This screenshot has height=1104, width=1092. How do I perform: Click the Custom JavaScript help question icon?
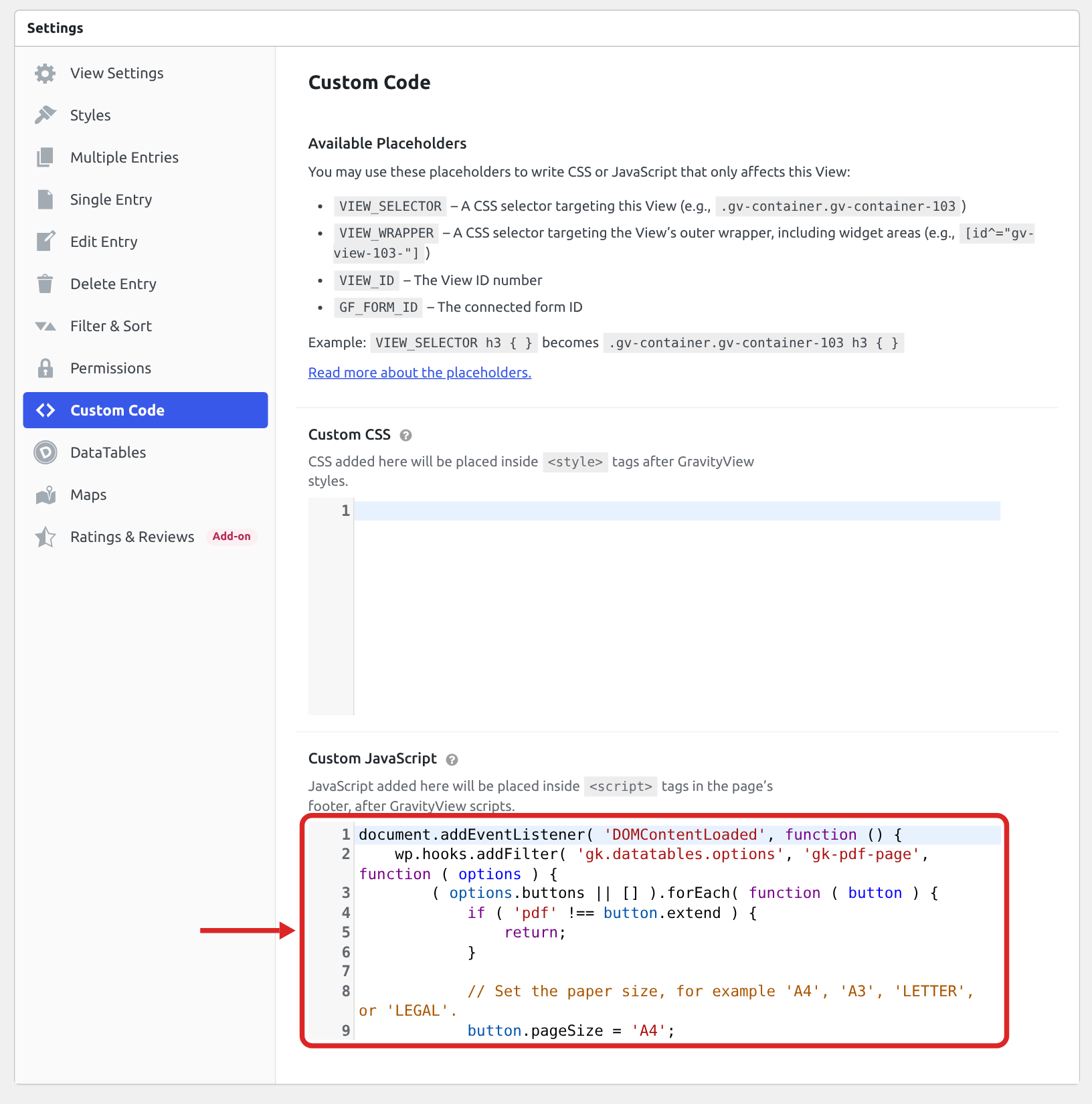[x=452, y=759]
